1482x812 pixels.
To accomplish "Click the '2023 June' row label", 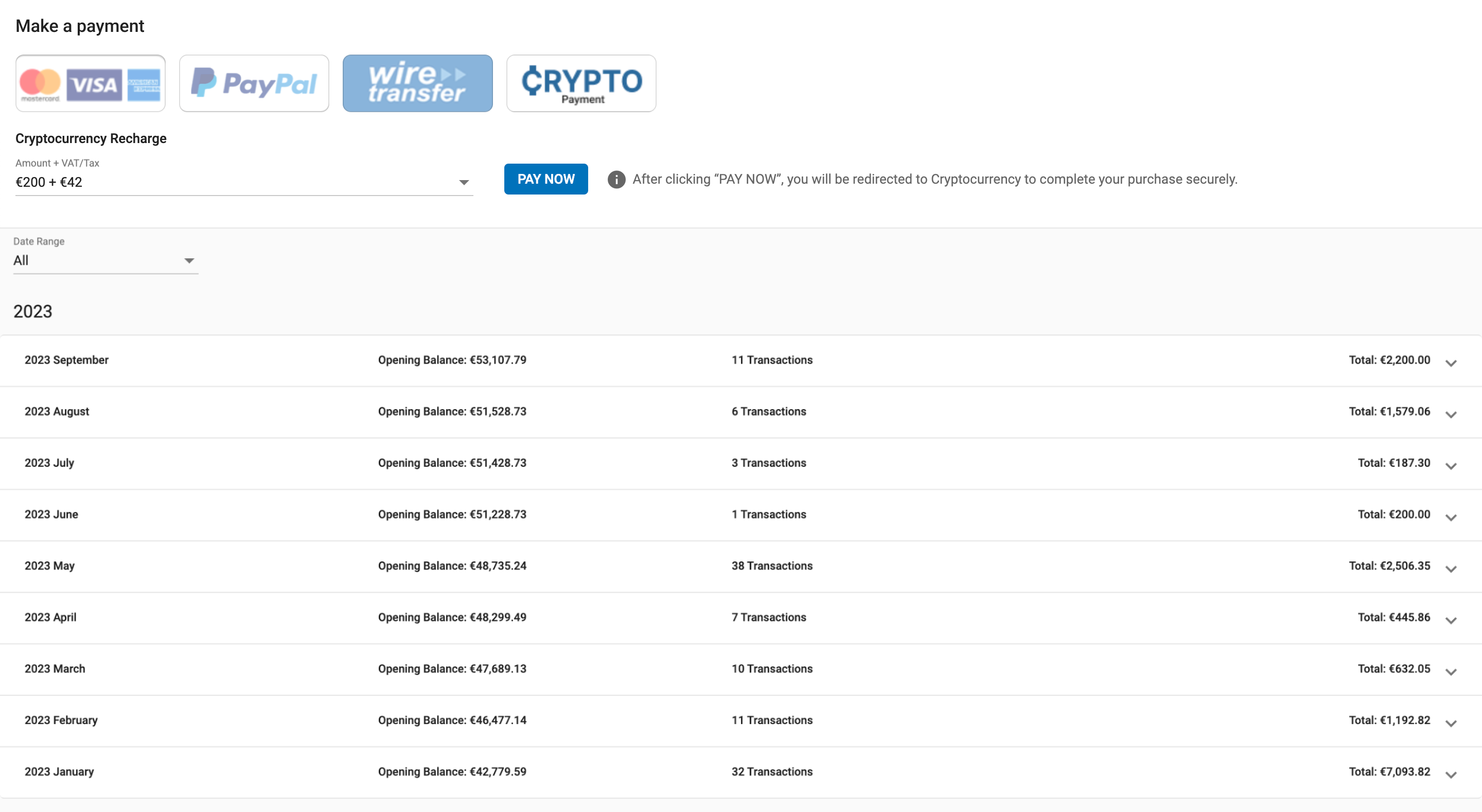I will (51, 515).
